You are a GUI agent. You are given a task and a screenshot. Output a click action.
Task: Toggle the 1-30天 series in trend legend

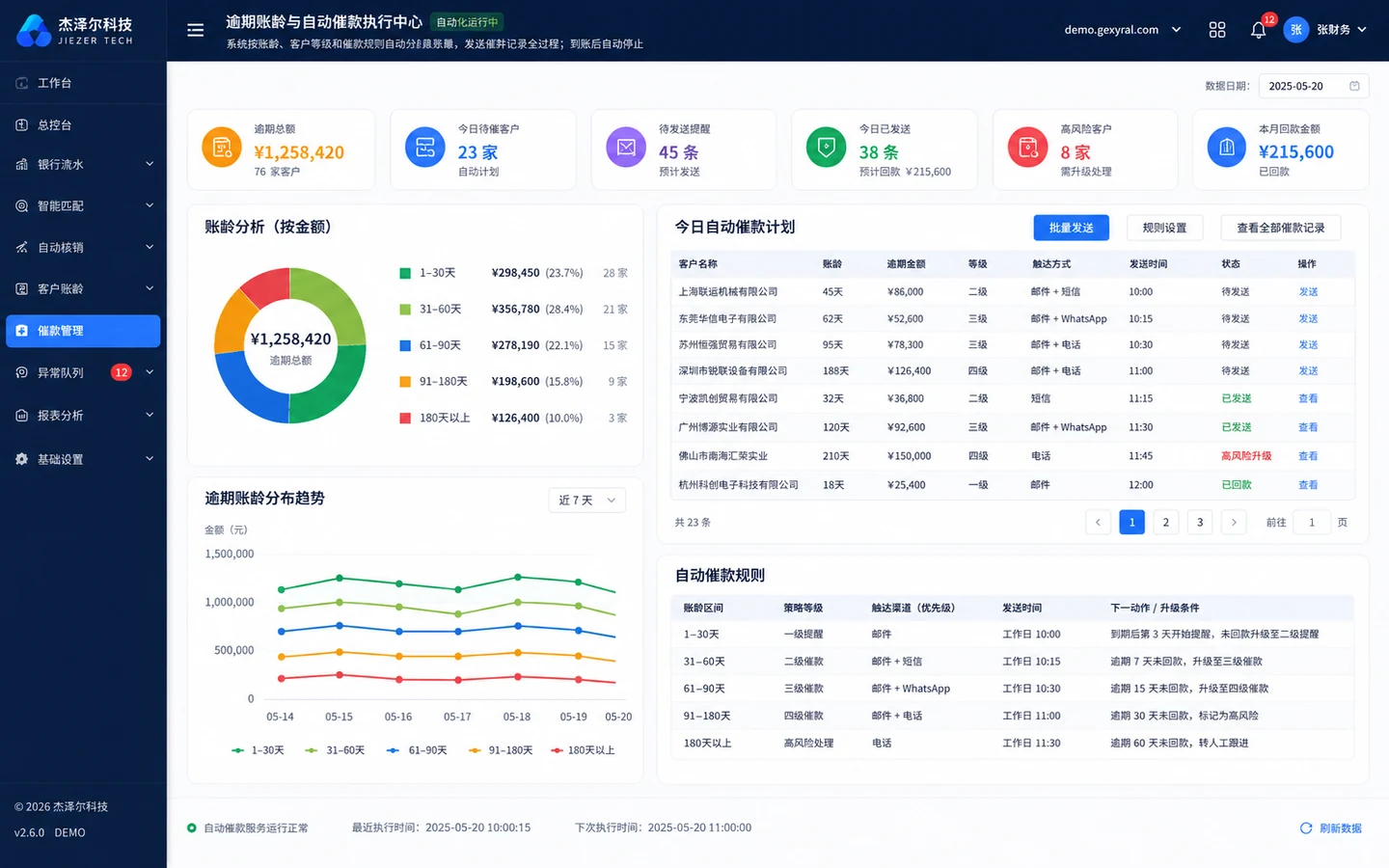pyautogui.click(x=258, y=750)
